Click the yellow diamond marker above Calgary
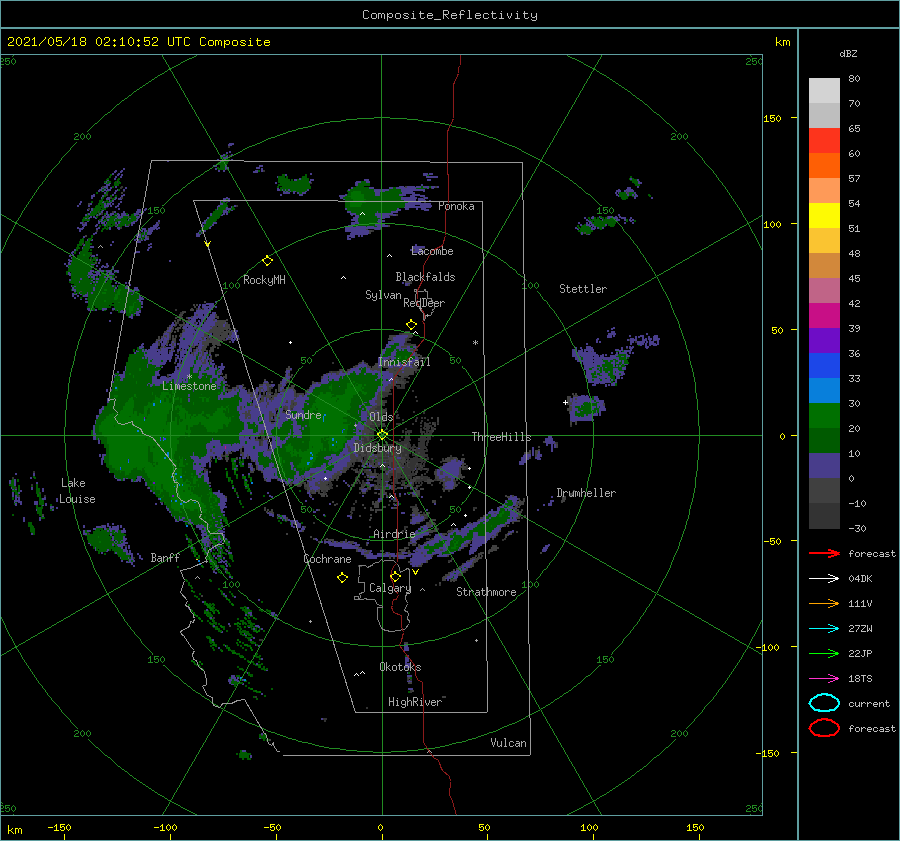Viewport: 900px width, 841px height. pyautogui.click(x=395, y=576)
